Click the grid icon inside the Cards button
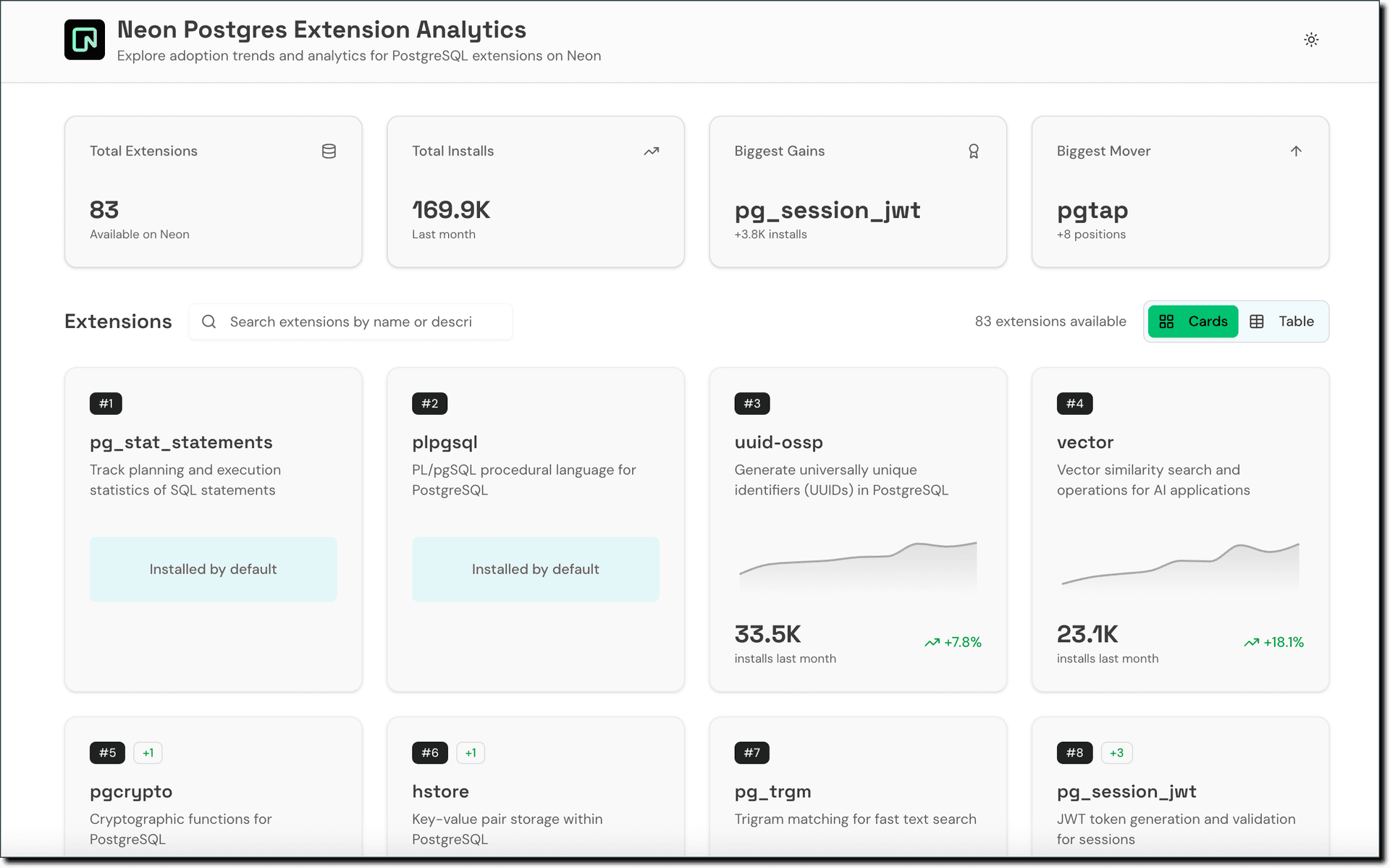The image size is (1390, 868). [x=1166, y=321]
